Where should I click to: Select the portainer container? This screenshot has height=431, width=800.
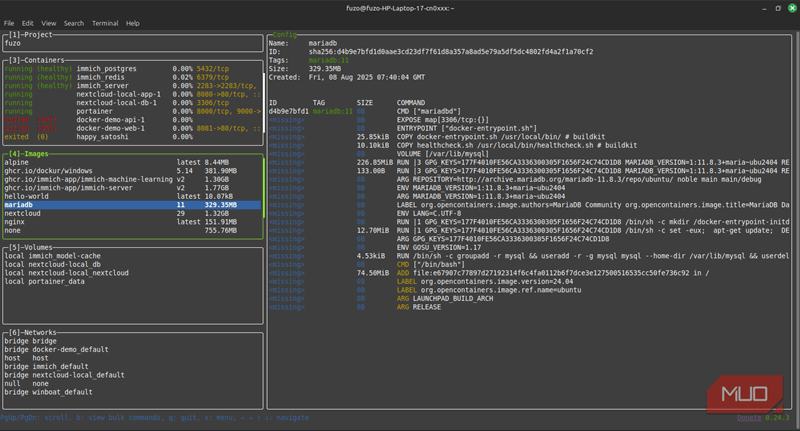click(133, 111)
